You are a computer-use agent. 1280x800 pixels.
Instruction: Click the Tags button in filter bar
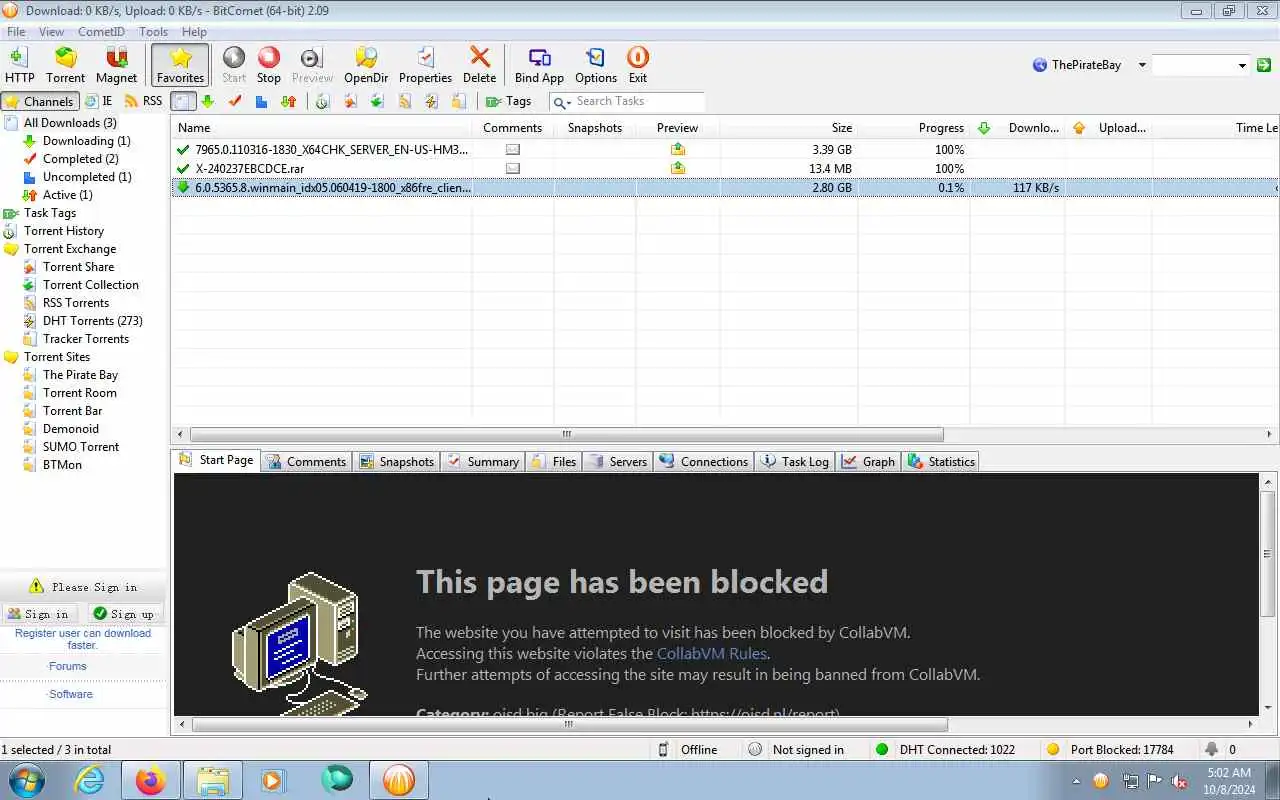(x=509, y=101)
